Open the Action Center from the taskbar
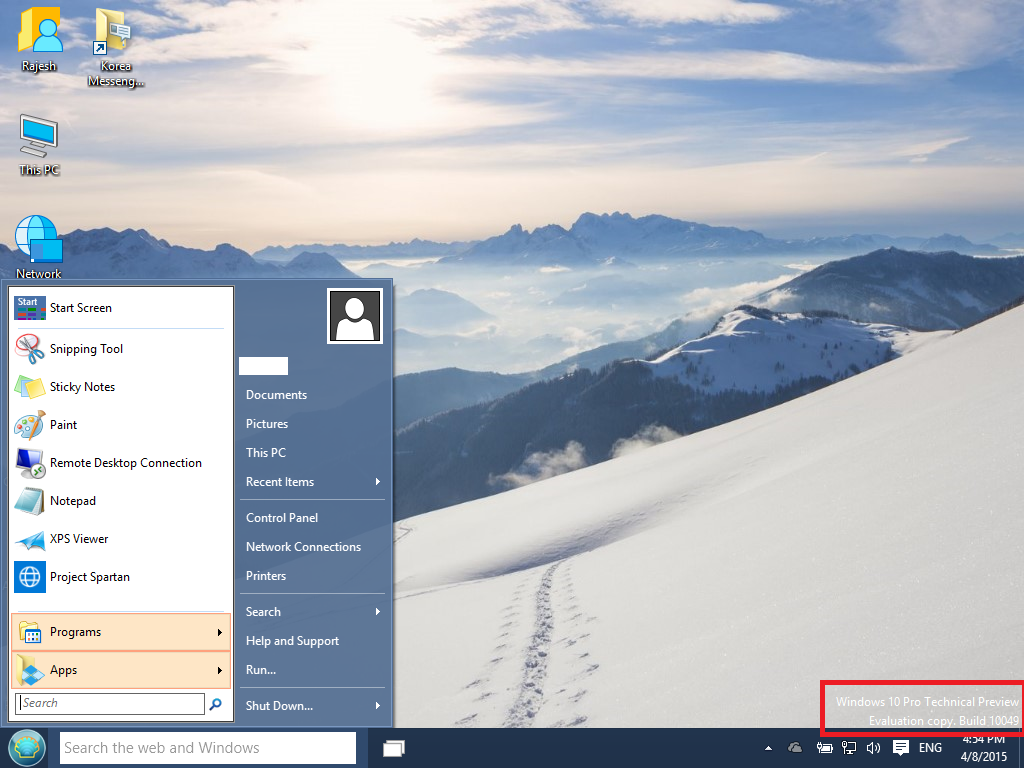Screen dimensions: 1024x768 click(902, 747)
